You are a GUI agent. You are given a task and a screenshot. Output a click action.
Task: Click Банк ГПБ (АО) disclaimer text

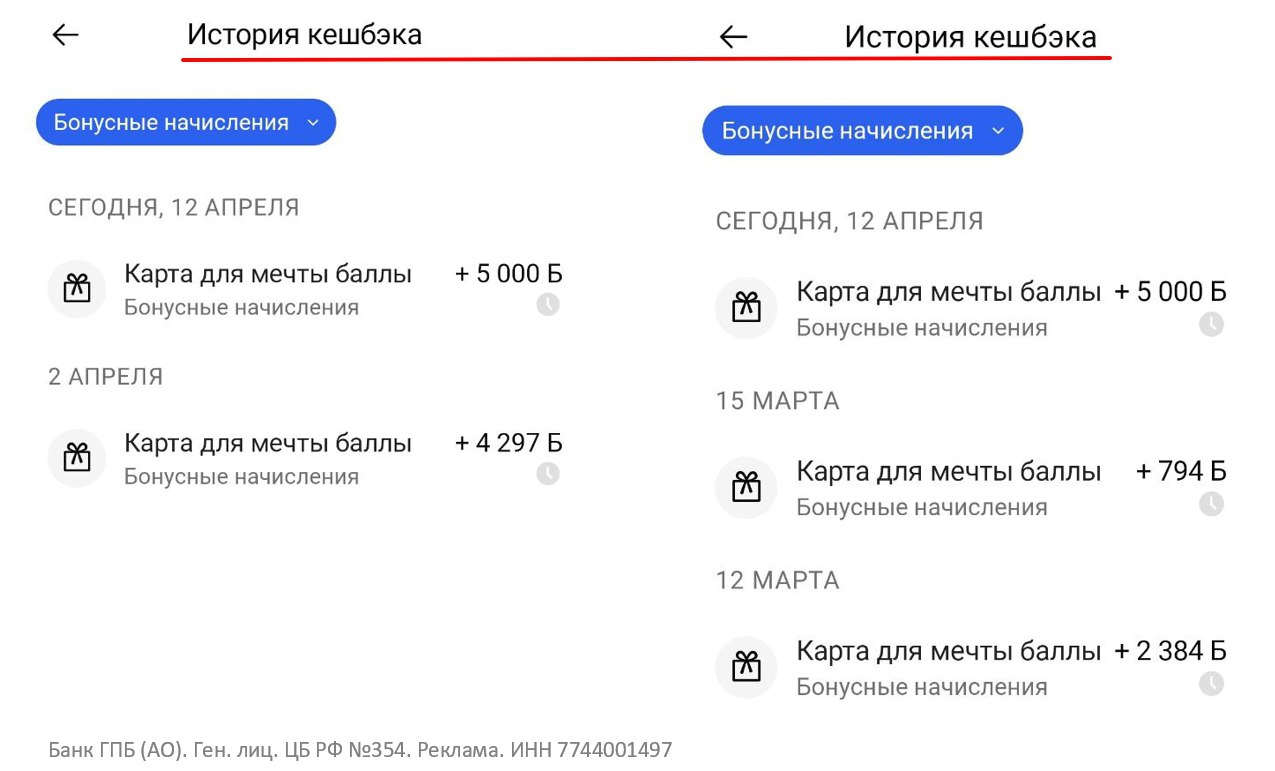(360, 749)
